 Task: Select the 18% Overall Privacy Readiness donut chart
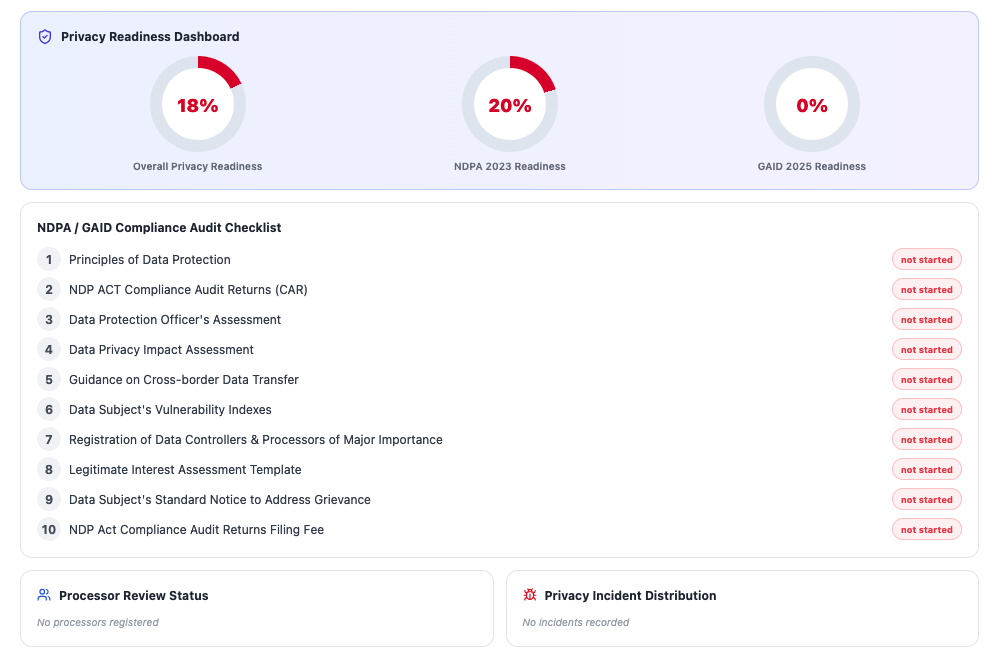tap(198, 104)
